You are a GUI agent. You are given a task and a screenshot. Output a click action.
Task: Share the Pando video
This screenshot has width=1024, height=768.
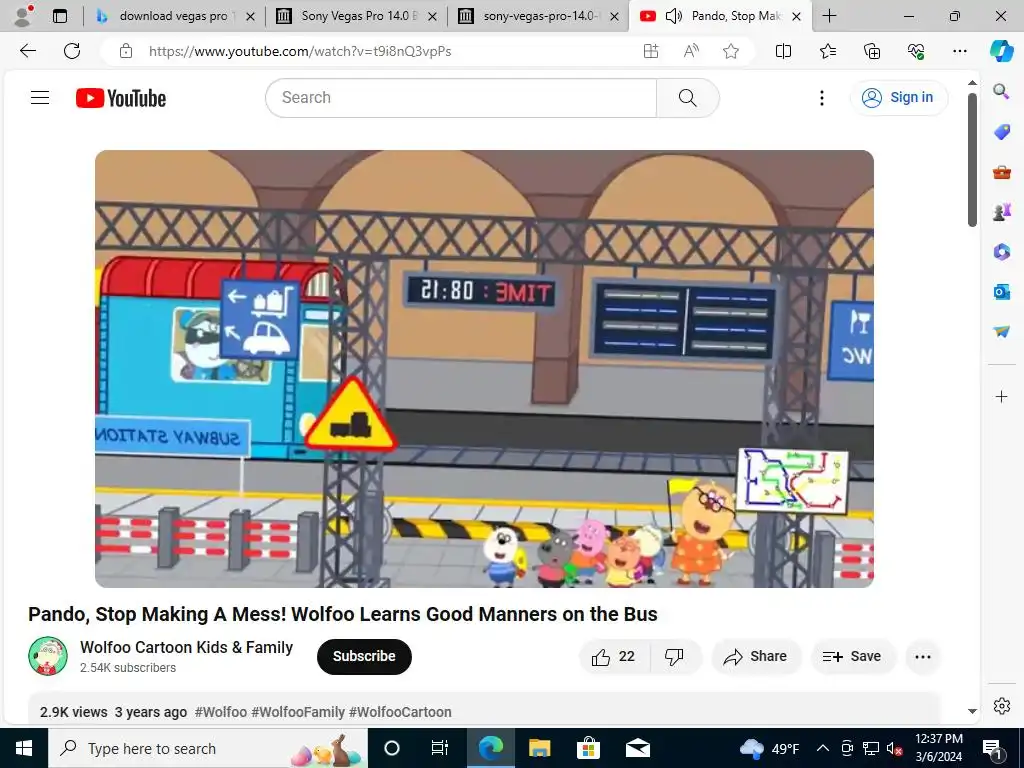point(756,657)
